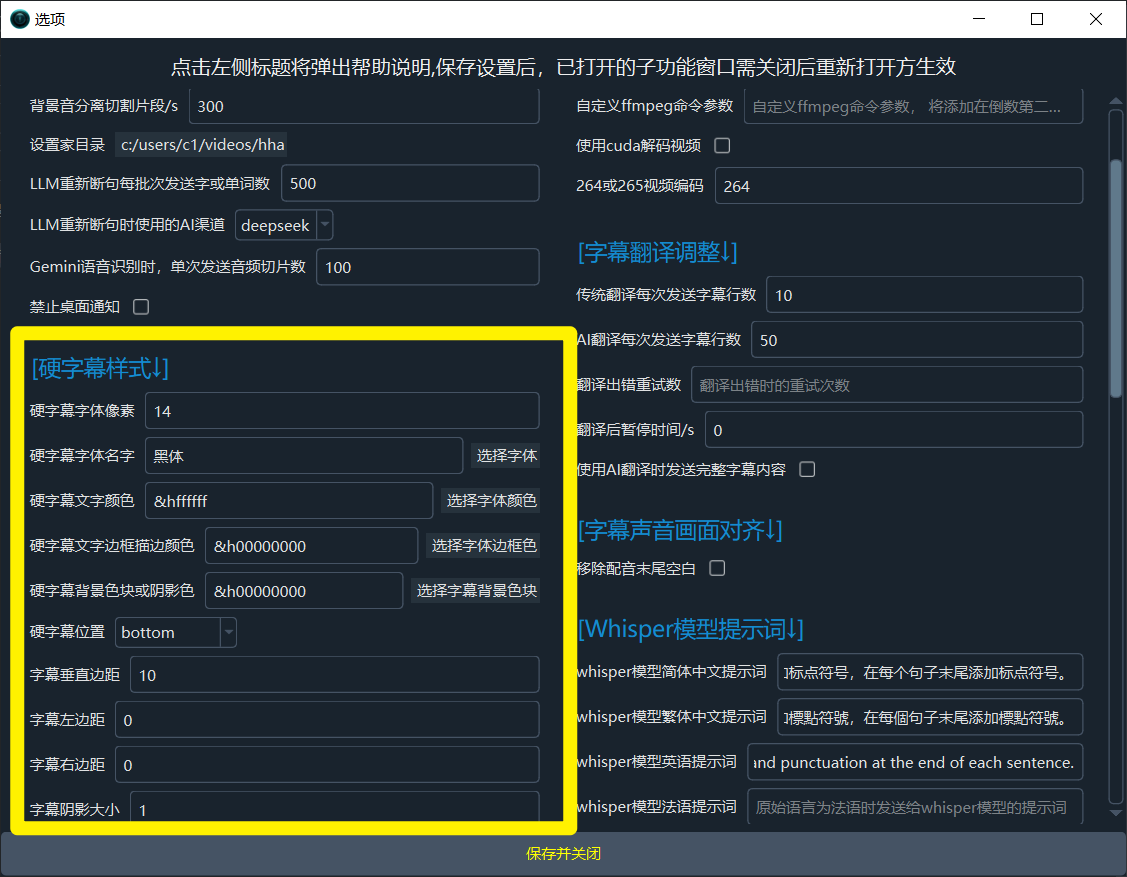
Task: Click 硬字幕样式 section header
Action: pos(100,369)
